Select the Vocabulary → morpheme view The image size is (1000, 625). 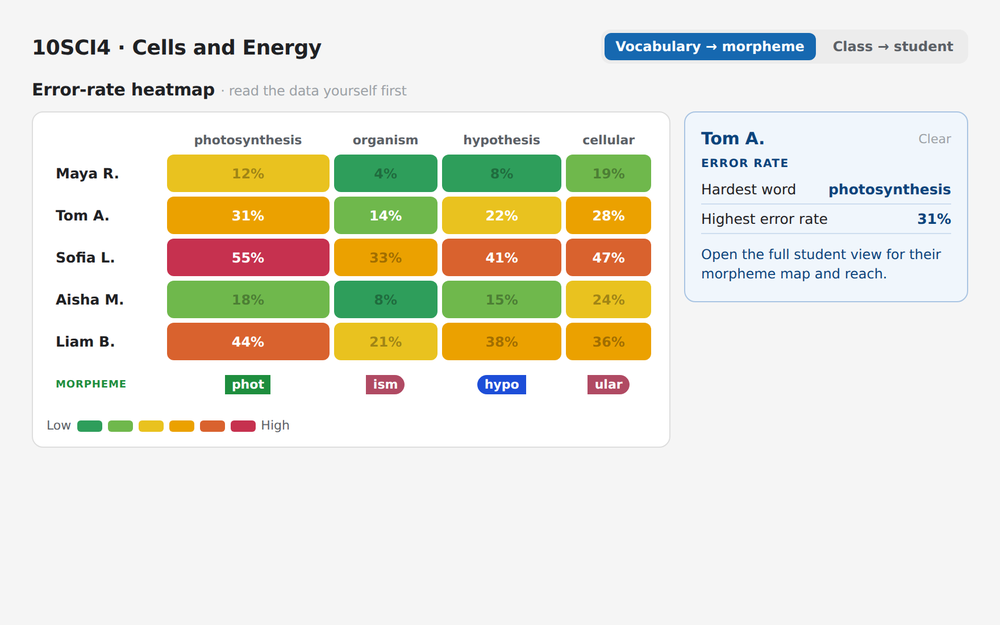click(x=710, y=47)
